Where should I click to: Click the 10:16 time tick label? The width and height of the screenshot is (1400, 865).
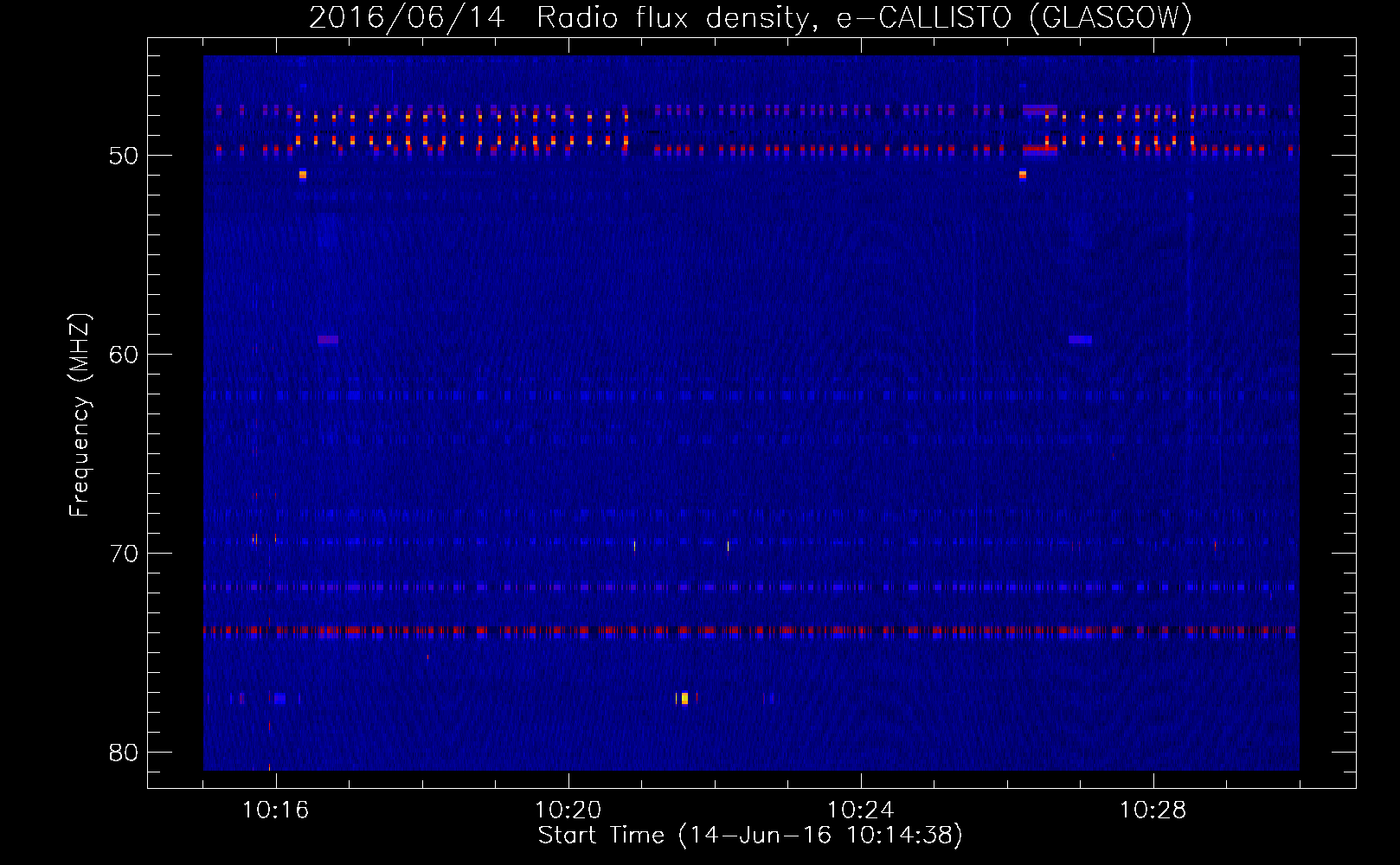[x=275, y=811]
